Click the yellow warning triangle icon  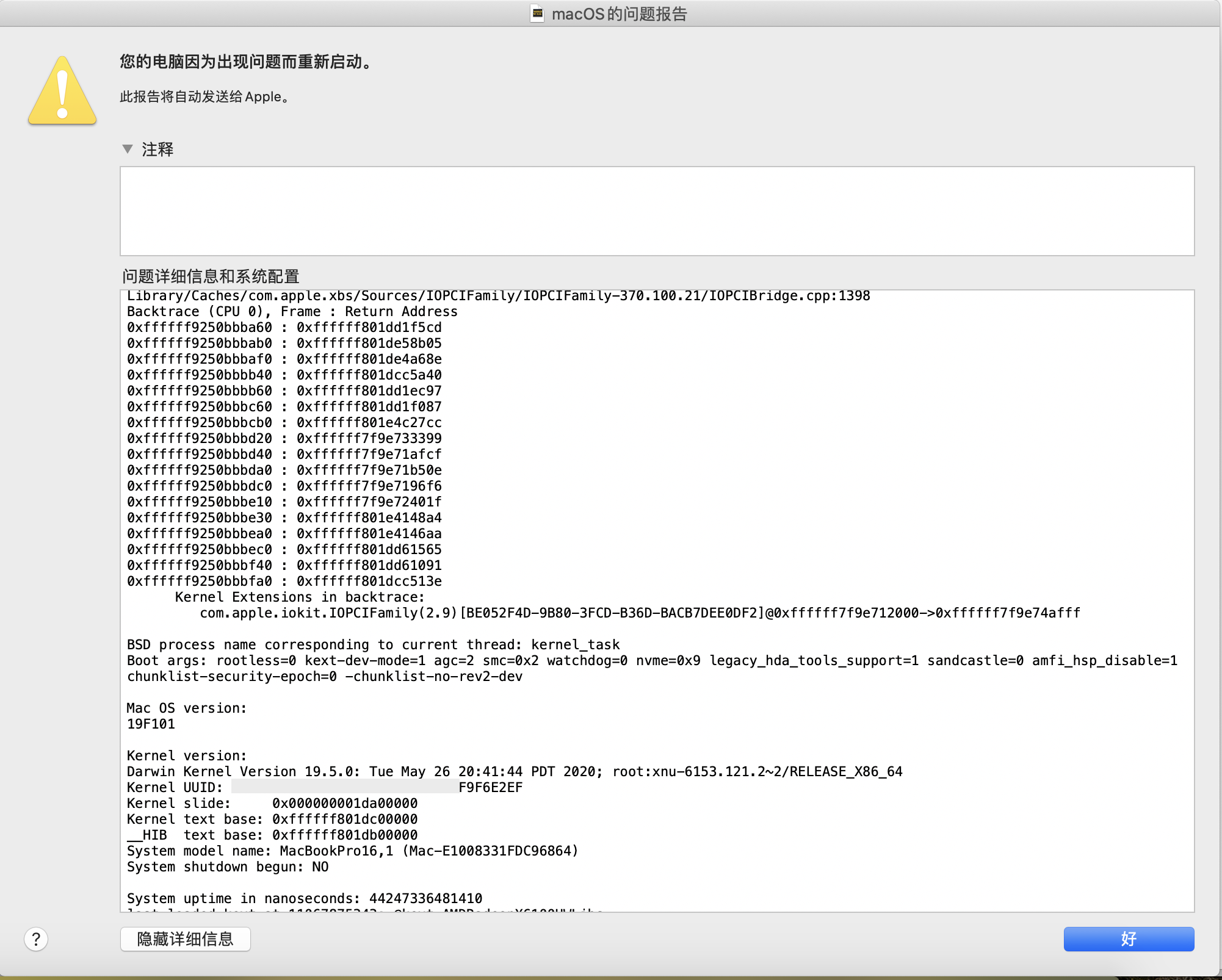62,92
